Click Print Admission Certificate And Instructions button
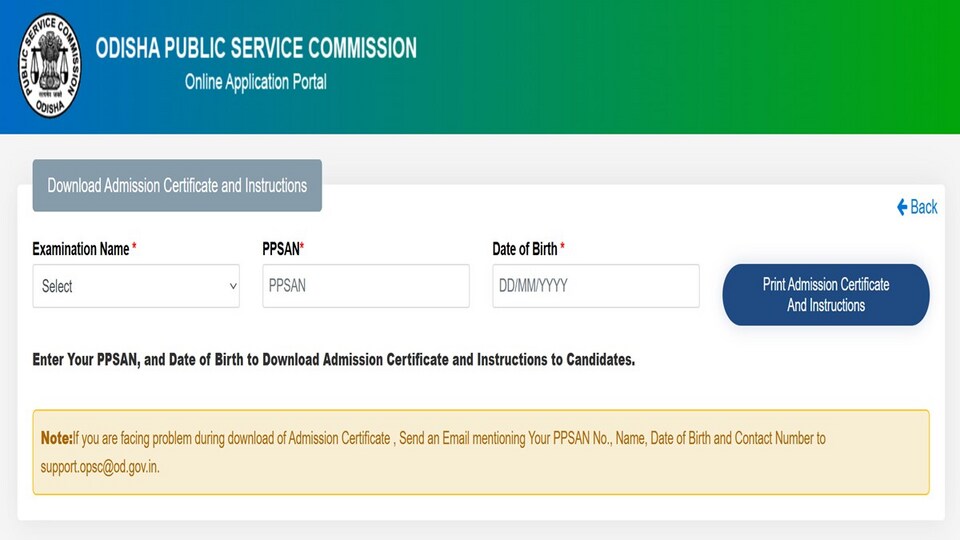This screenshot has width=960, height=540. pyautogui.click(x=826, y=294)
